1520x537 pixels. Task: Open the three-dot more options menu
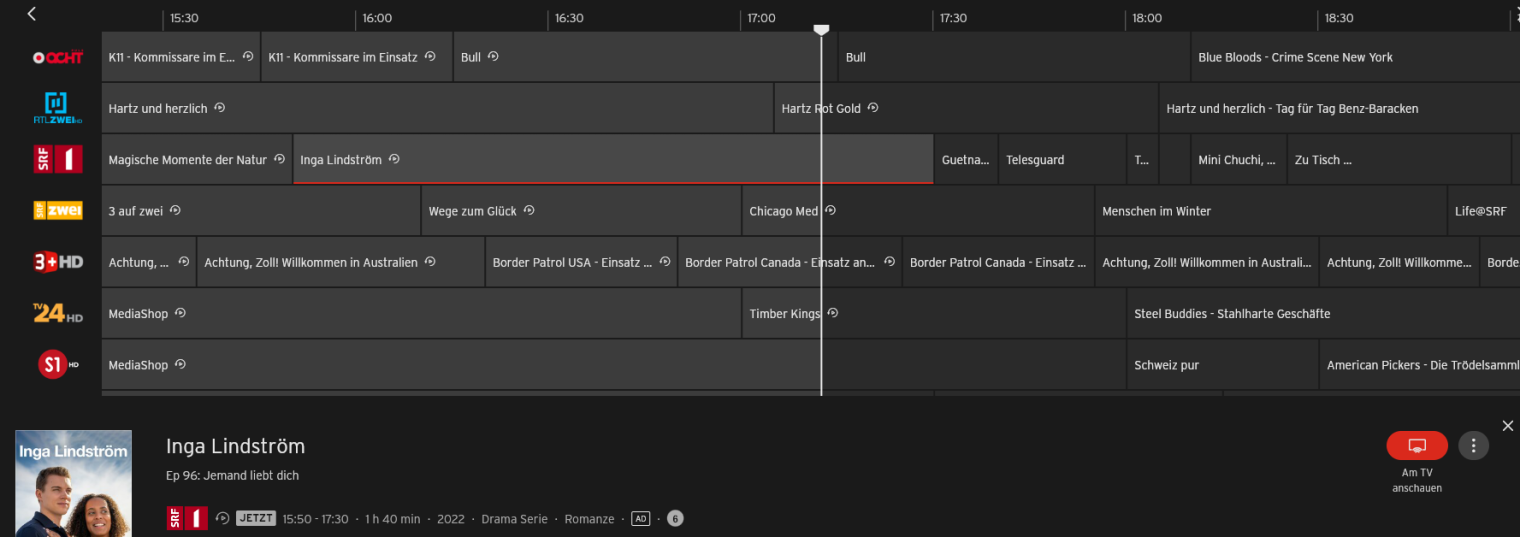(x=1473, y=445)
